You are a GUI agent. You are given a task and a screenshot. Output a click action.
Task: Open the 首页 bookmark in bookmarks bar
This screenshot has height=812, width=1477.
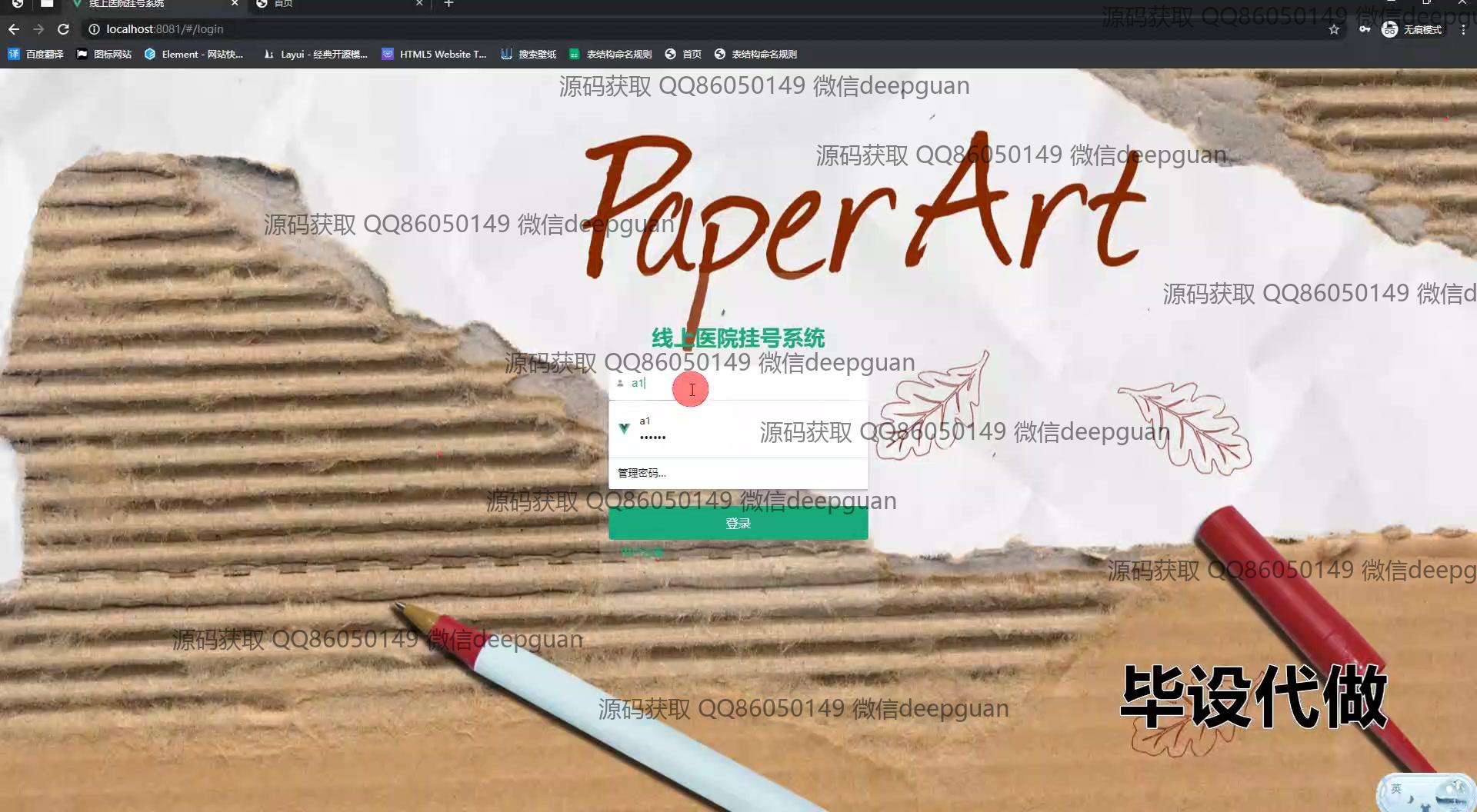point(683,54)
